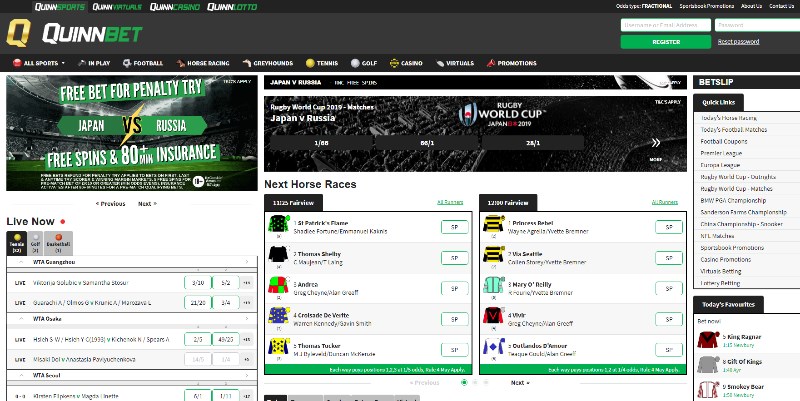Image resolution: width=800 pixels, height=401 pixels.
Task: Click Next under the promo banner
Action: pyautogui.click(x=147, y=204)
